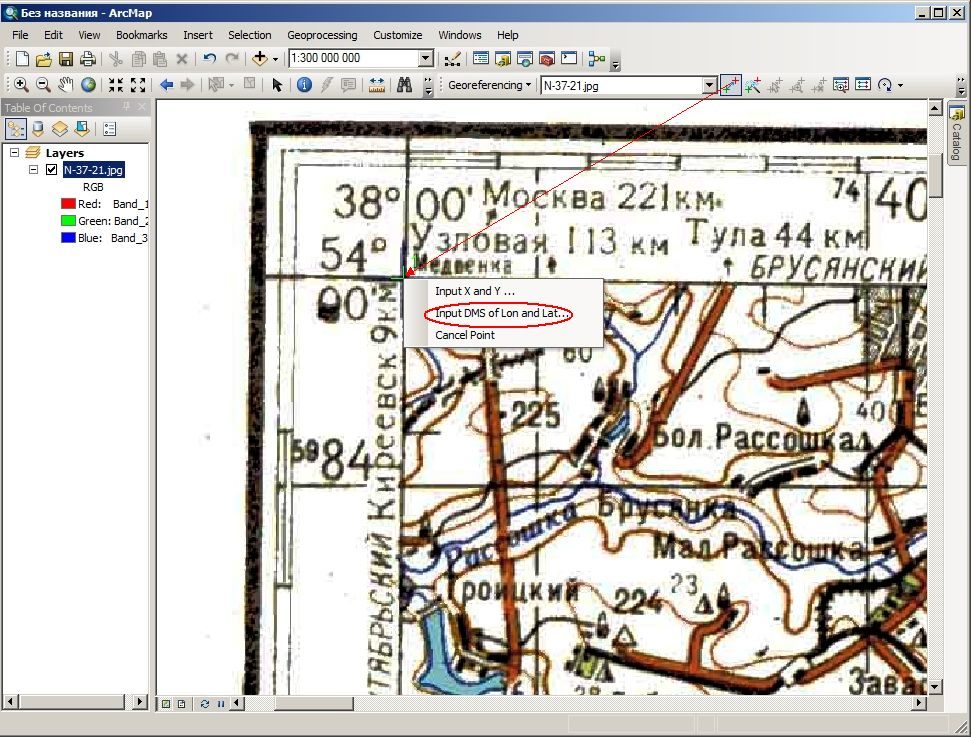
Task: Click the Full Extent globe icon
Action: click(89, 85)
